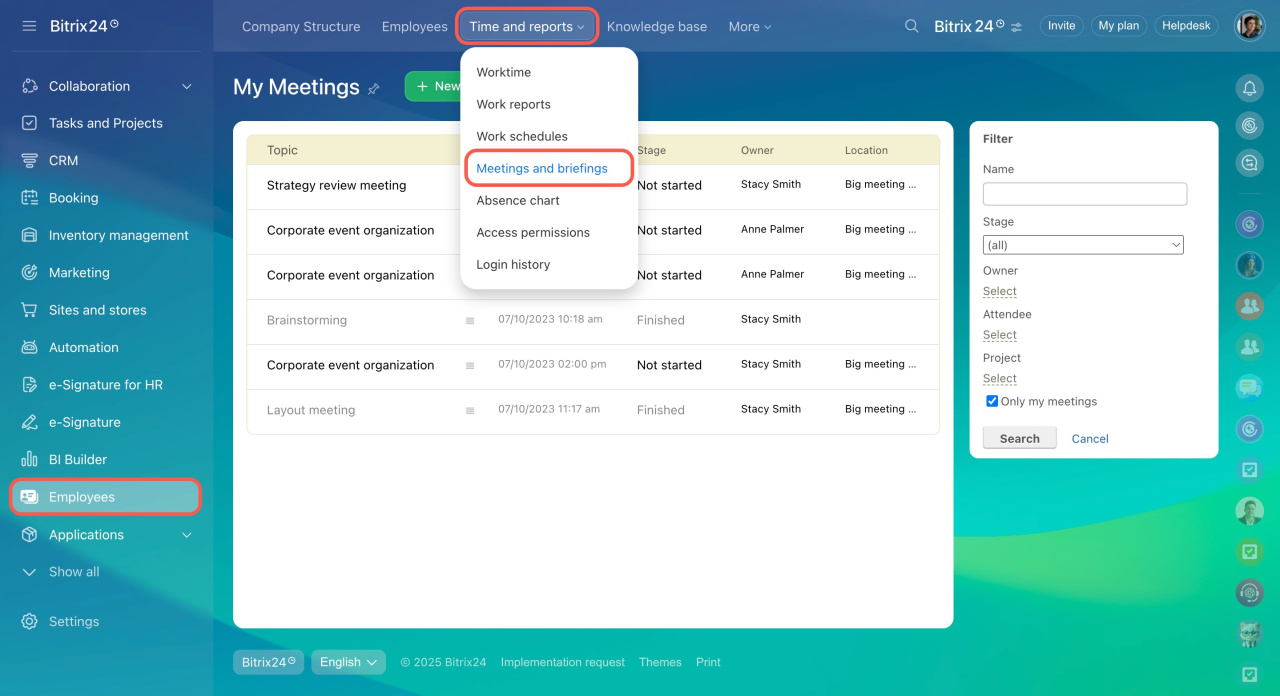
Task: Open the chat-bubble icon below the notification bell
Action: [1249, 162]
